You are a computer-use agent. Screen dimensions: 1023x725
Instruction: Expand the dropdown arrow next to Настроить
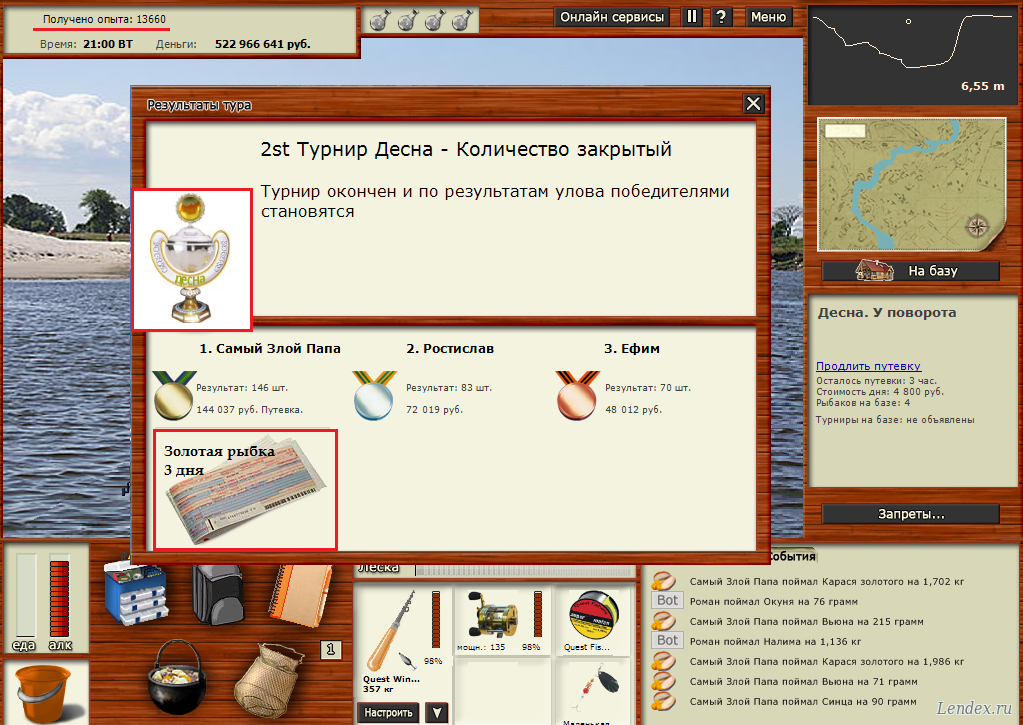(436, 712)
